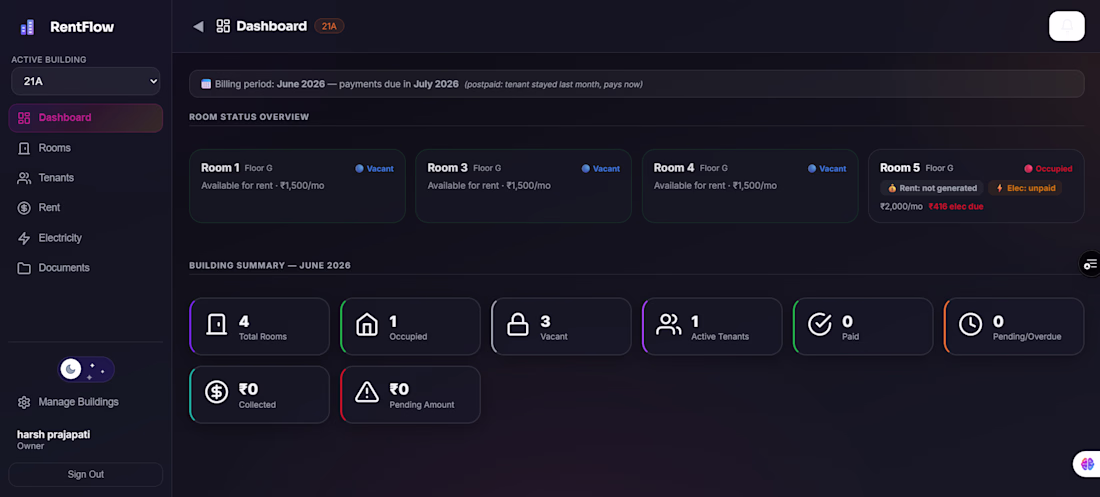1100x497 pixels.
Task: Open the settings sliders icon on right edge
Action: pos(1089,264)
